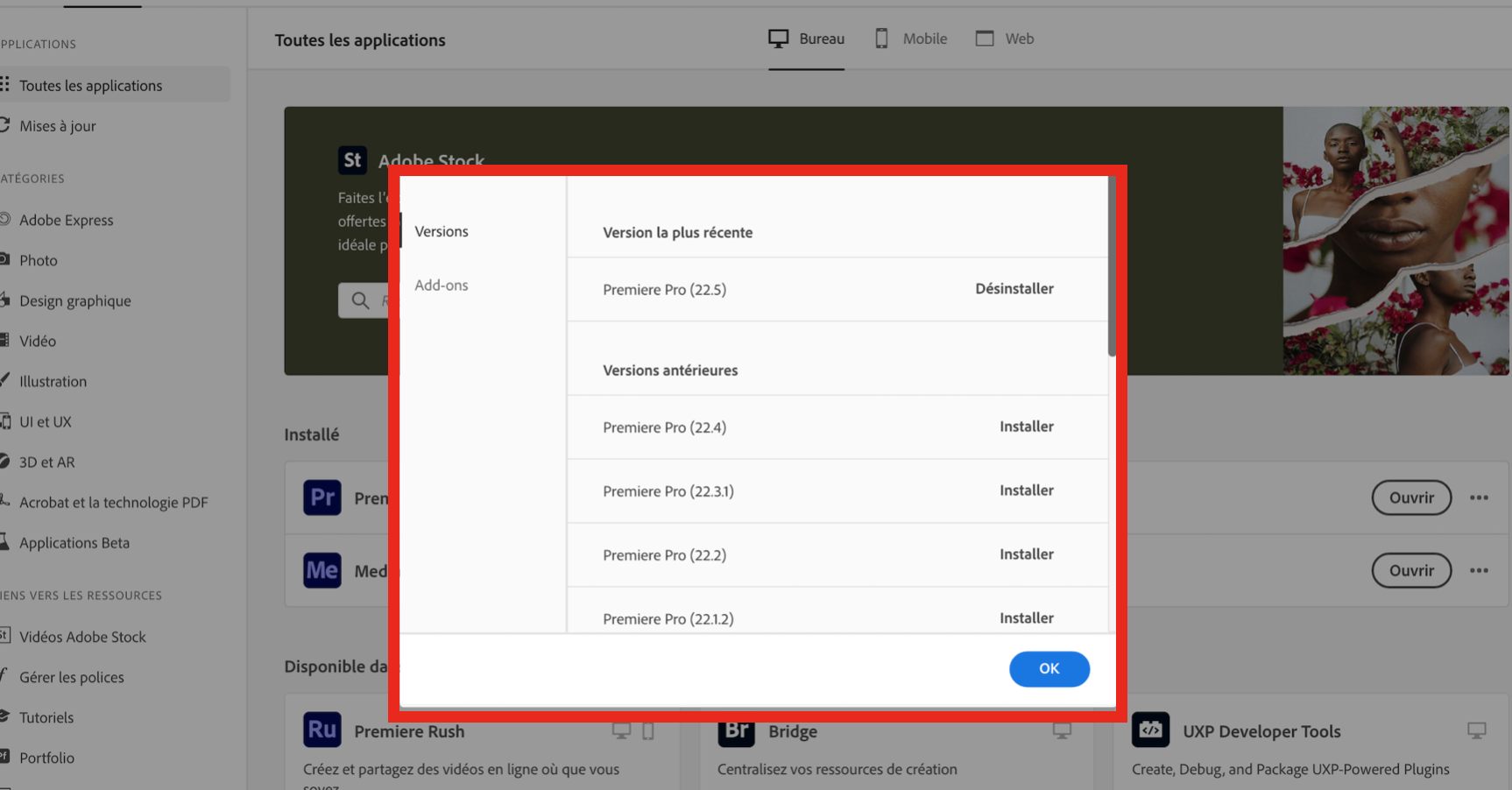Image resolution: width=1512 pixels, height=790 pixels.
Task: Click the desktop icon on UXP Developer Tools card
Action: pos(1477,730)
